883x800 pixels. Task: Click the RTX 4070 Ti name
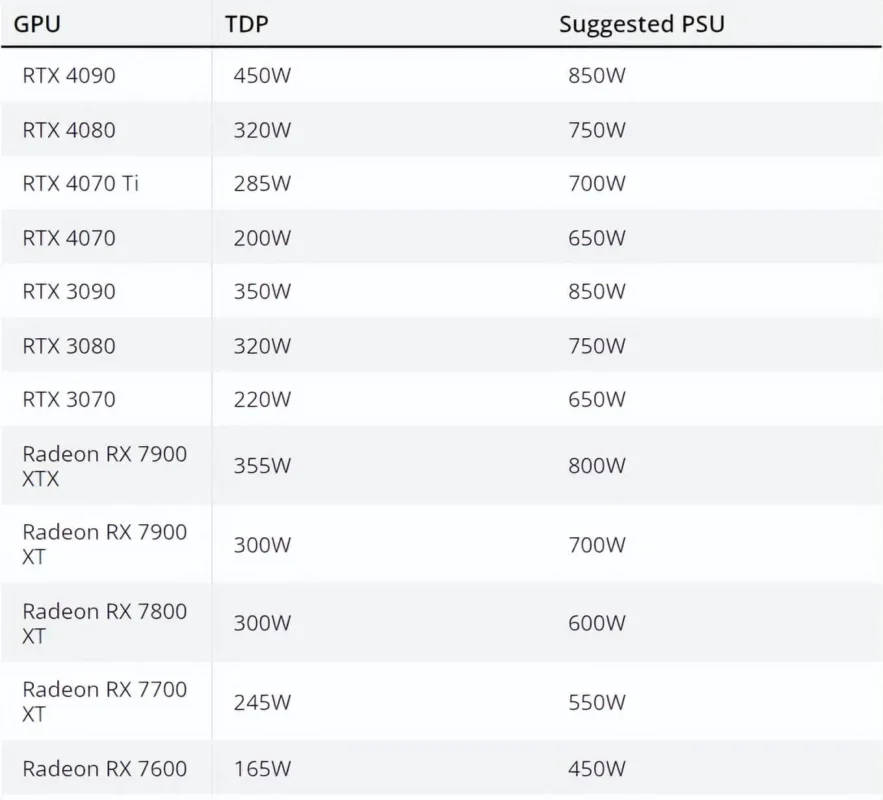[81, 184]
